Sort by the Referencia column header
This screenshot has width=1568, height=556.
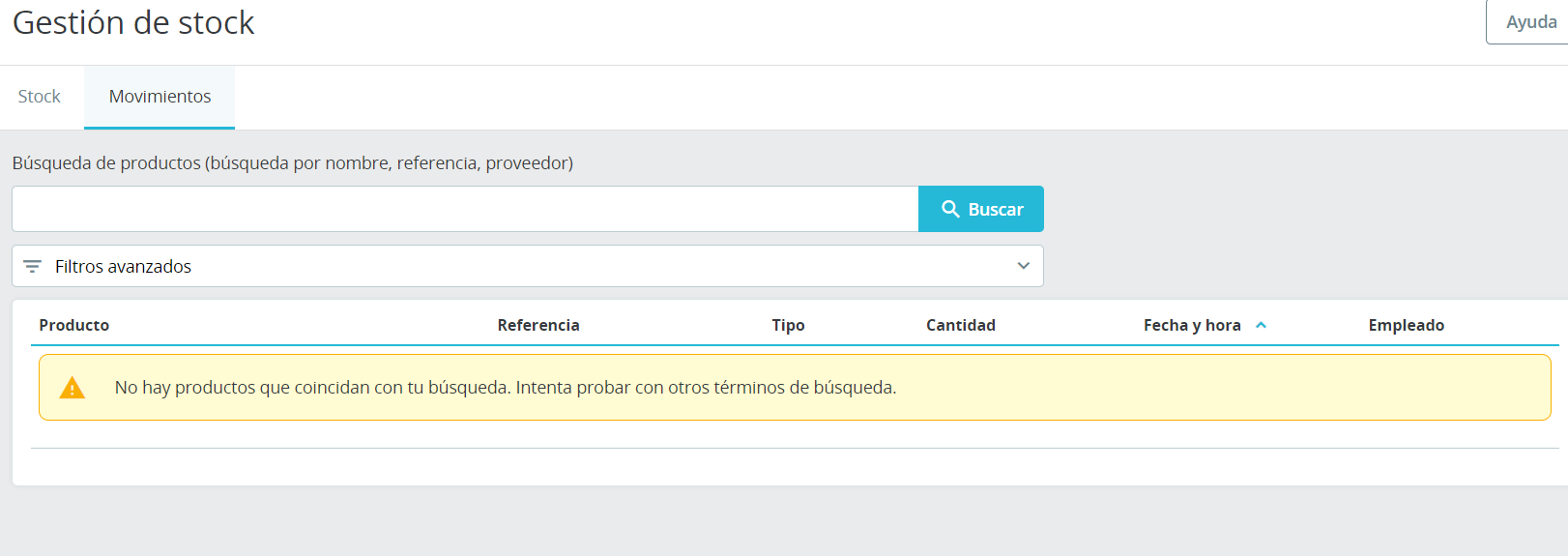538,325
